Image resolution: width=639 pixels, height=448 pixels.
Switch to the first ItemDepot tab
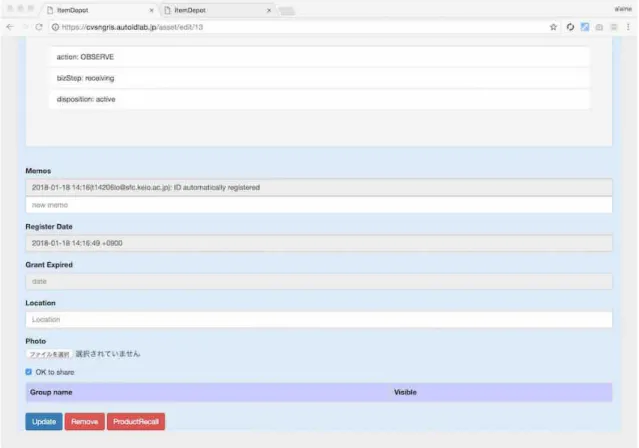coord(100,10)
